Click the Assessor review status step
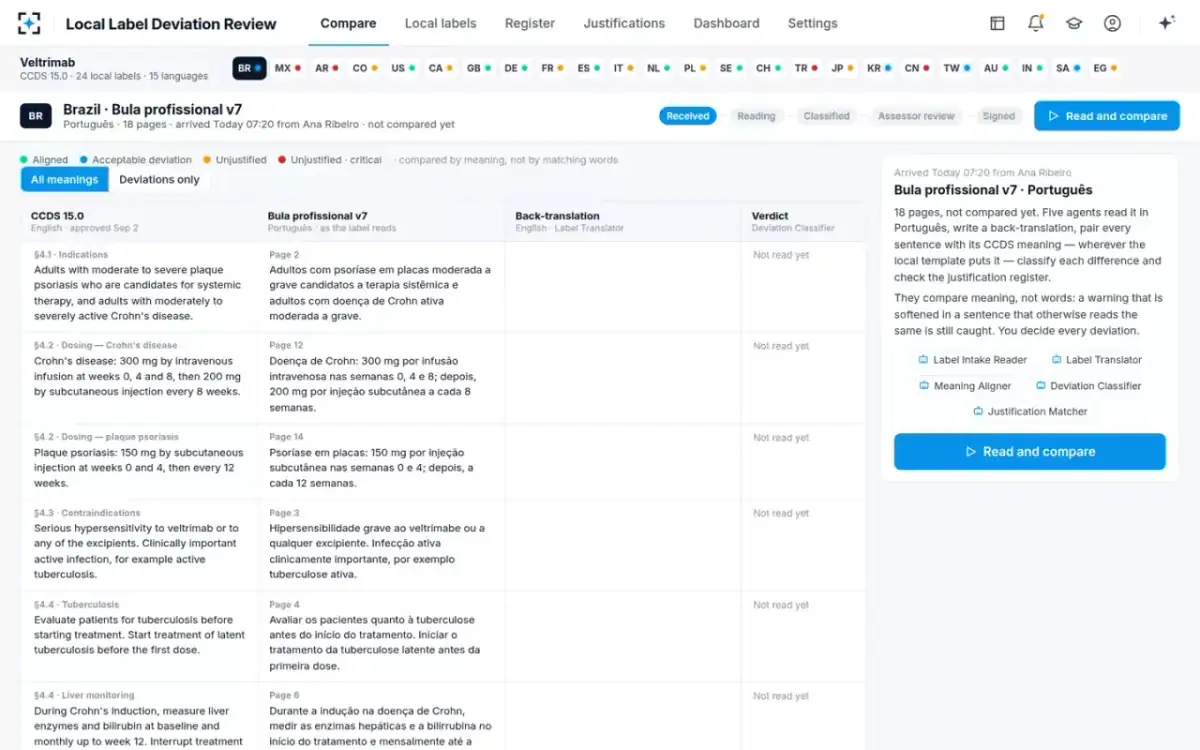This screenshot has height=750, width=1200. coord(916,116)
